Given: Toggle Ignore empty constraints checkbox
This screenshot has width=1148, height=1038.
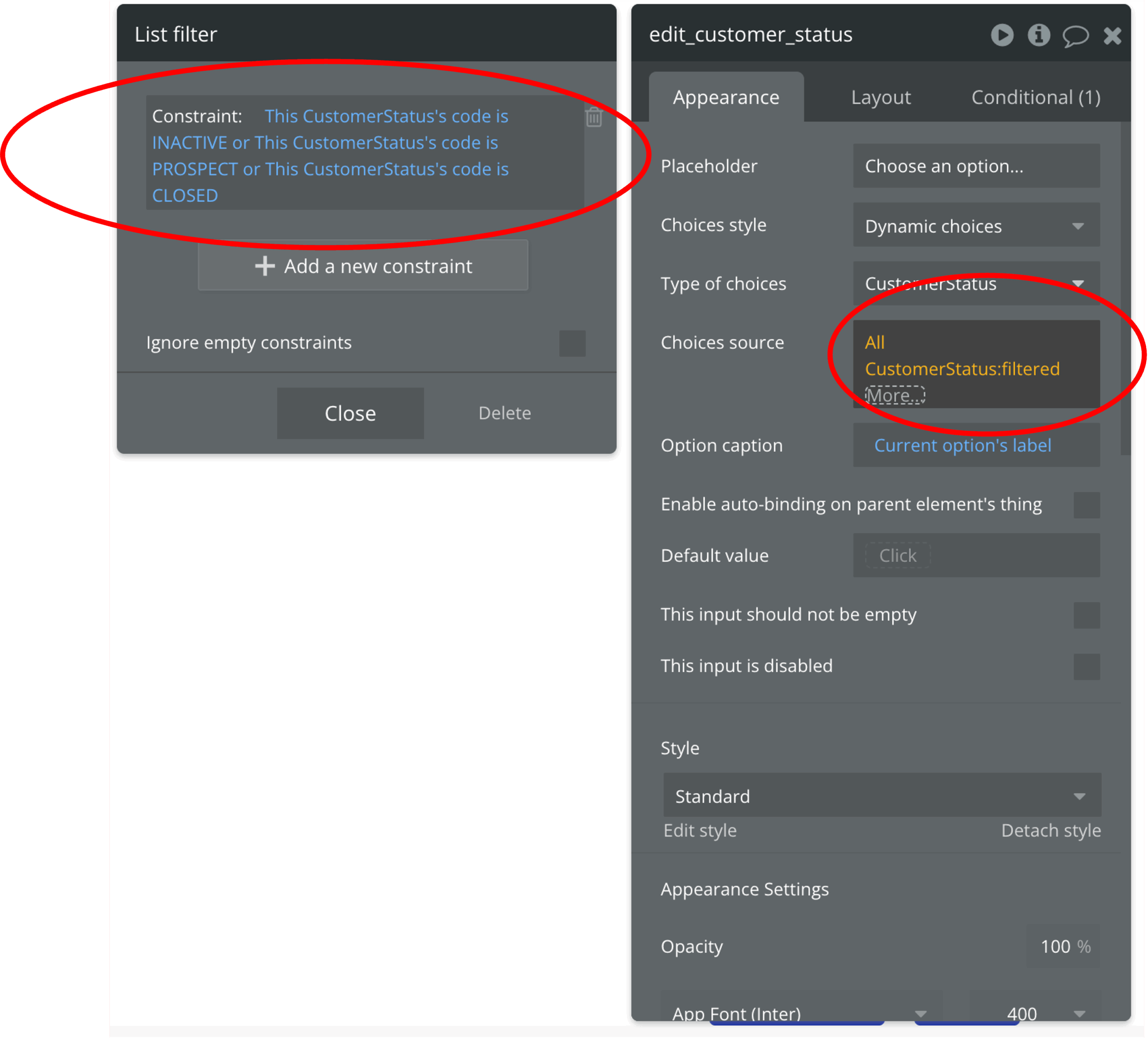Looking at the screenshot, I should pyautogui.click(x=572, y=343).
